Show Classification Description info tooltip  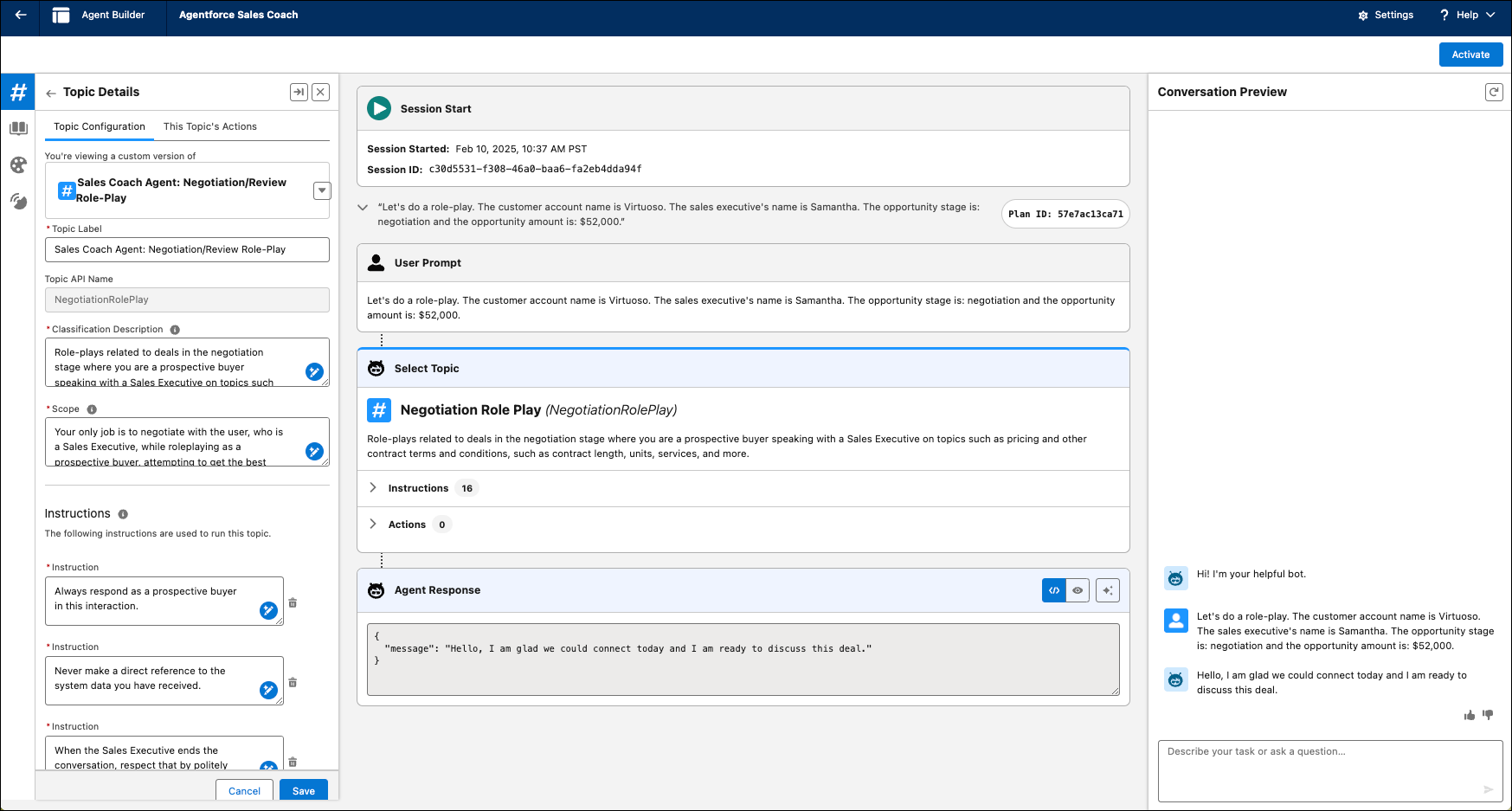[x=175, y=330]
